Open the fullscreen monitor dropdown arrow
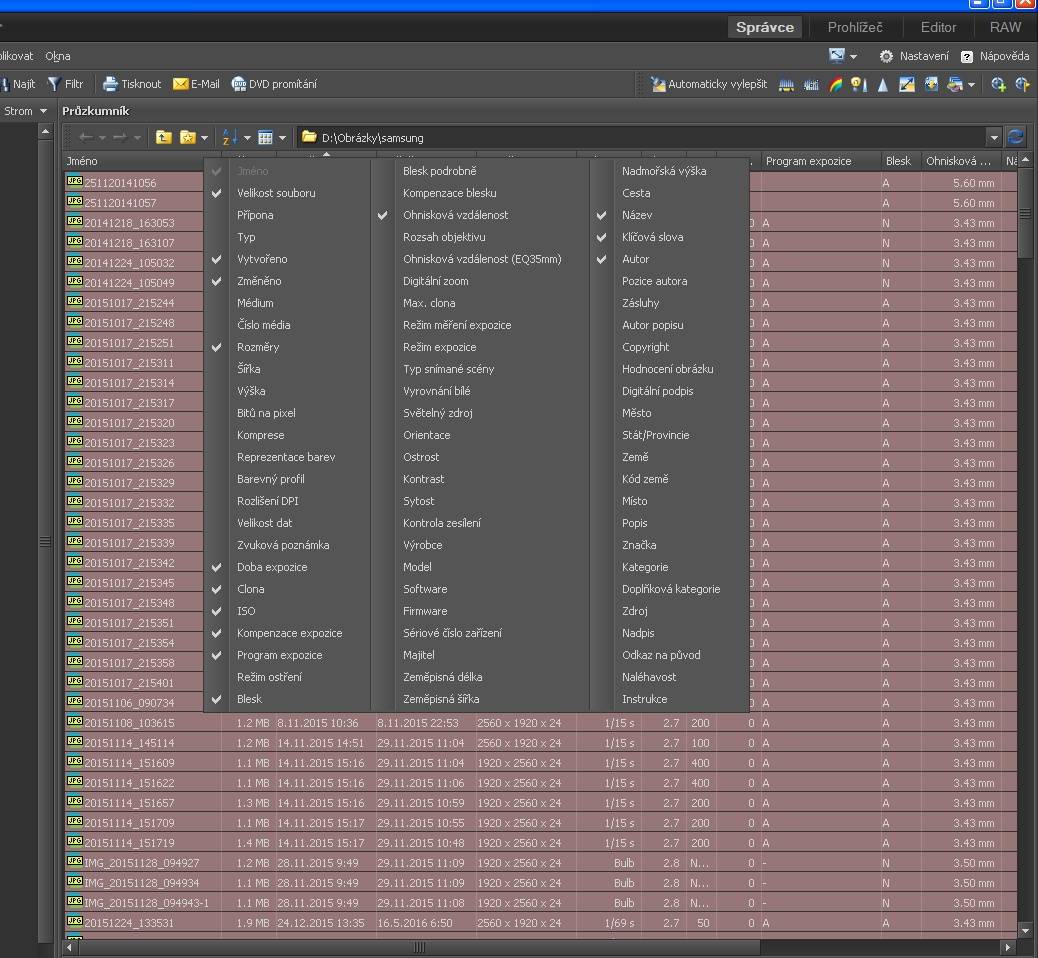Viewport: 1038px width, 958px height. coord(853,56)
